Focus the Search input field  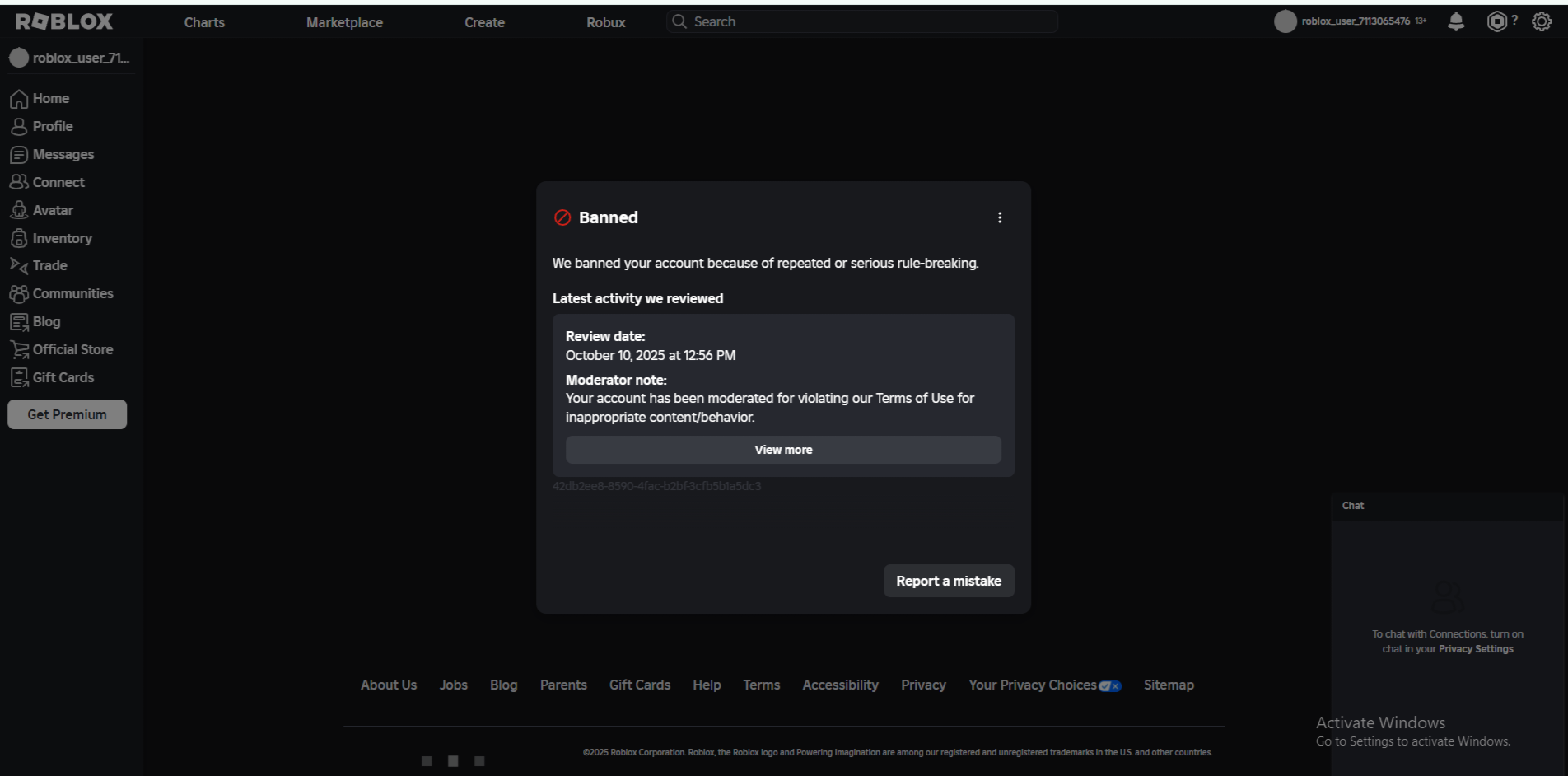click(862, 21)
